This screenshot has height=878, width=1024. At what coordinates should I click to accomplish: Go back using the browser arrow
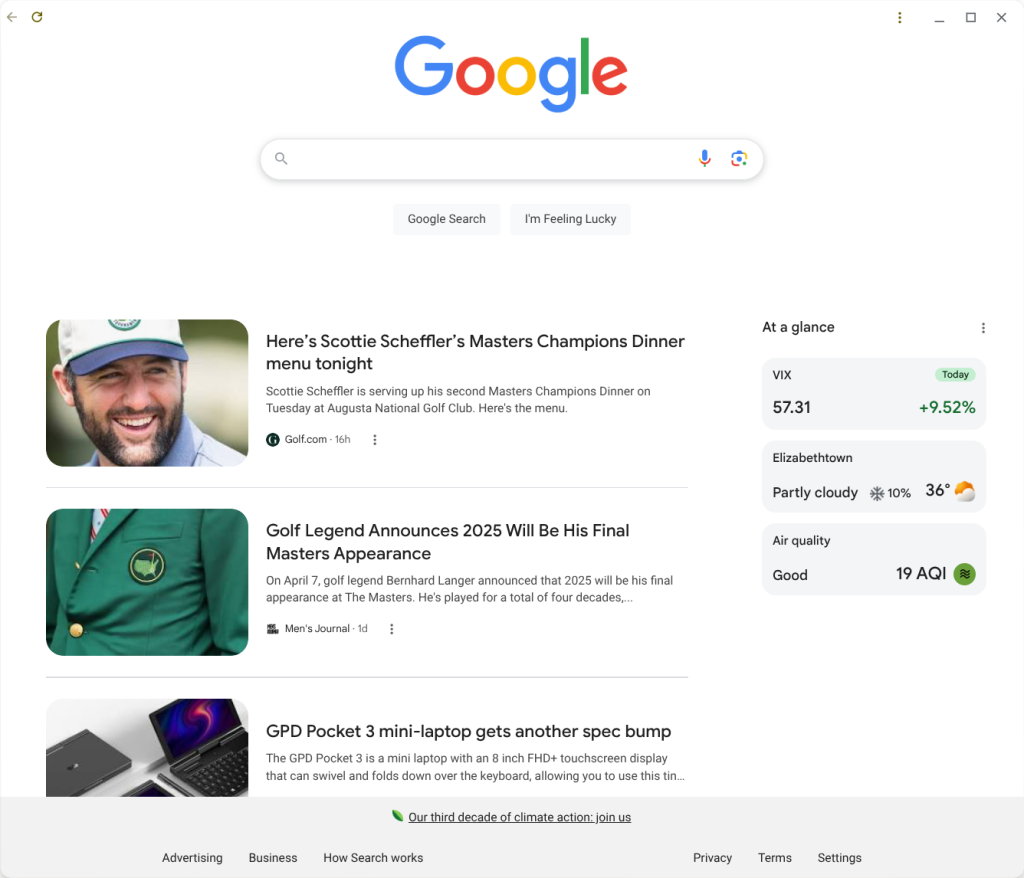(12, 17)
